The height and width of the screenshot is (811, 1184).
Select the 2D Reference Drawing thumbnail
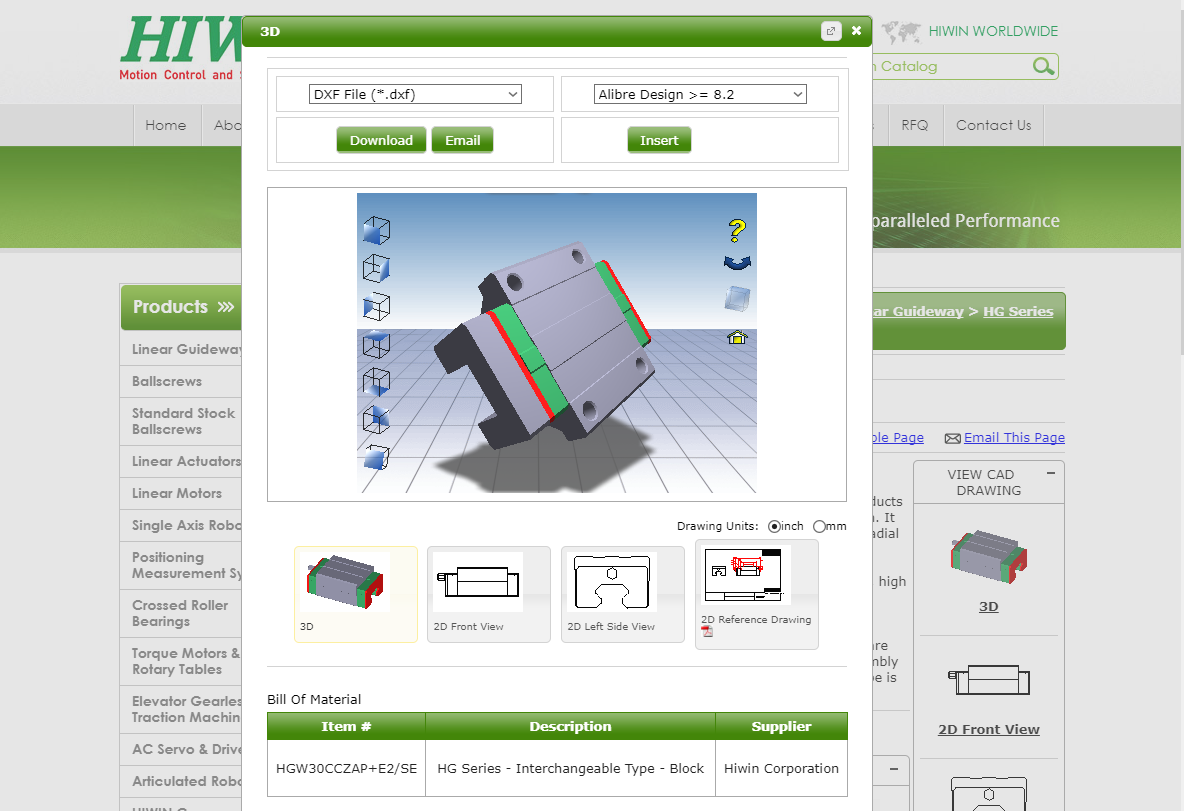click(757, 594)
